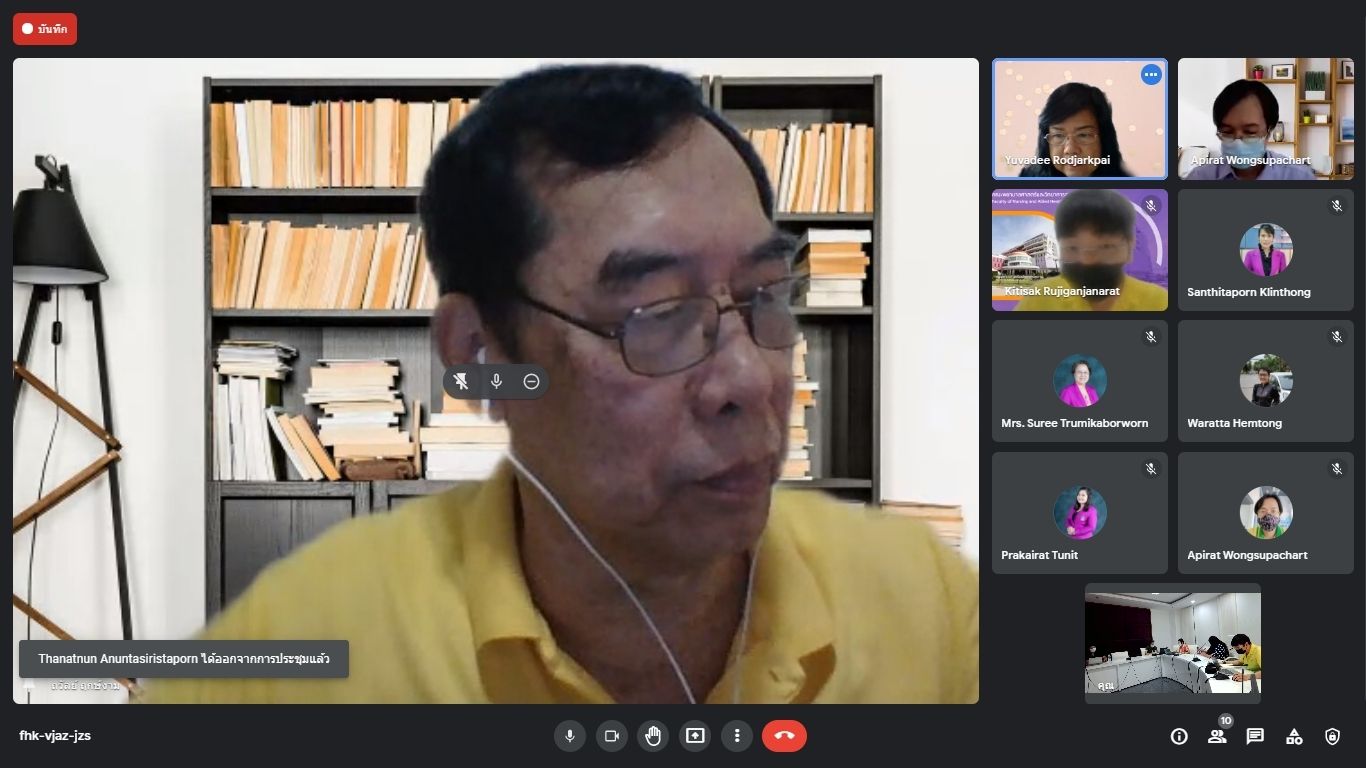Show the participants list
The width and height of the screenshot is (1366, 768).
pyautogui.click(x=1217, y=736)
